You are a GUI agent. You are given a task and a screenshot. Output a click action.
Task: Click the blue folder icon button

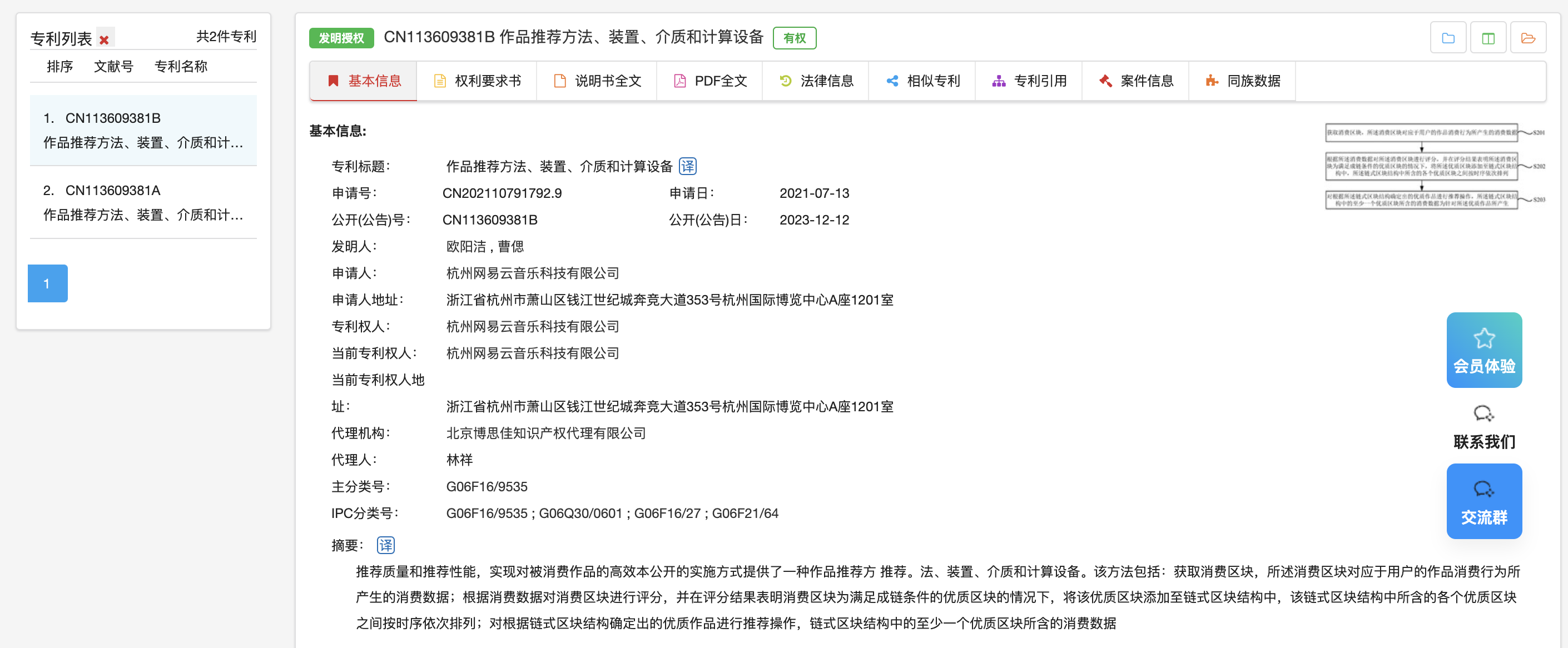[x=1447, y=38]
